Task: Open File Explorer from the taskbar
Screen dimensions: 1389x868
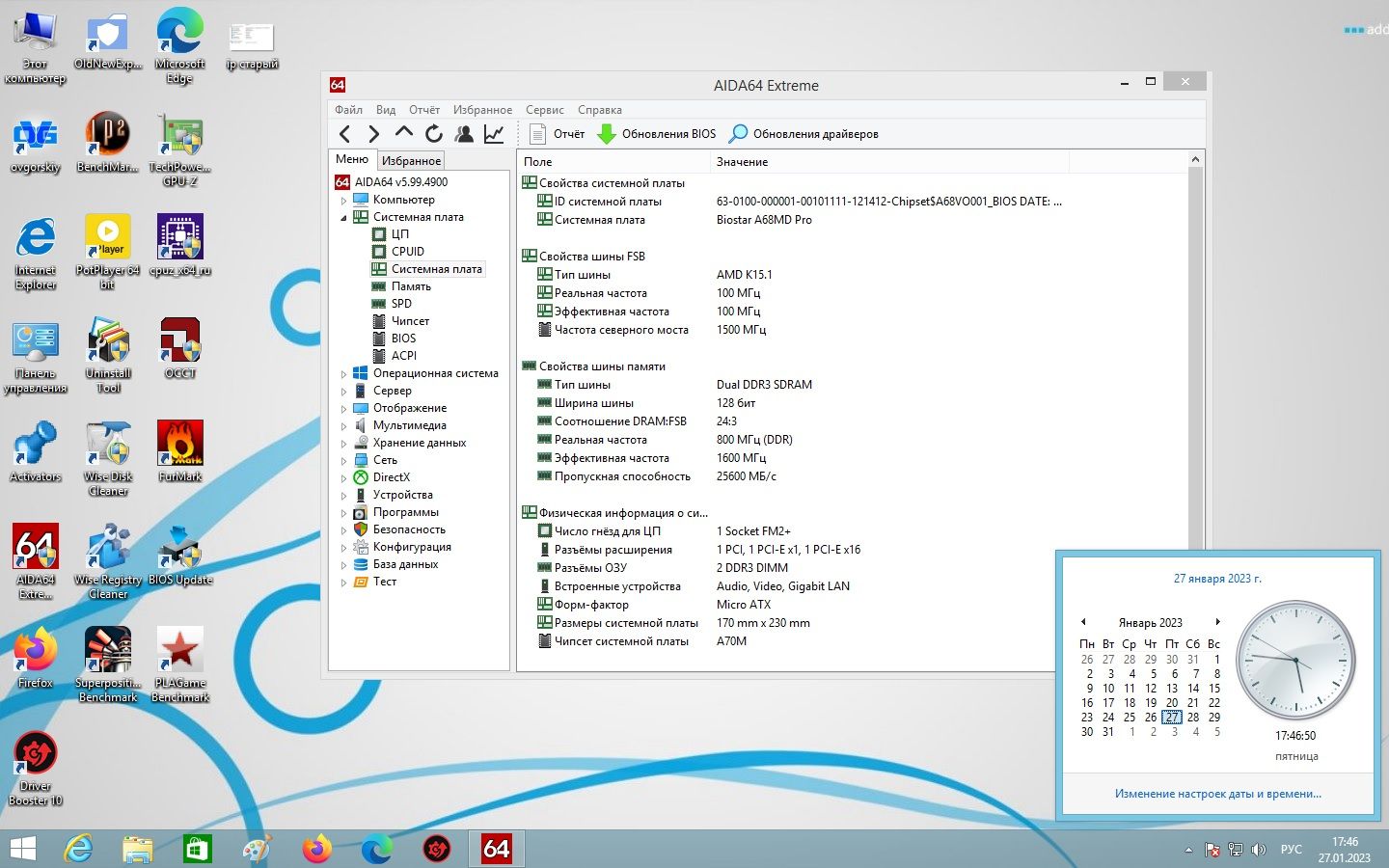Action: [138, 849]
